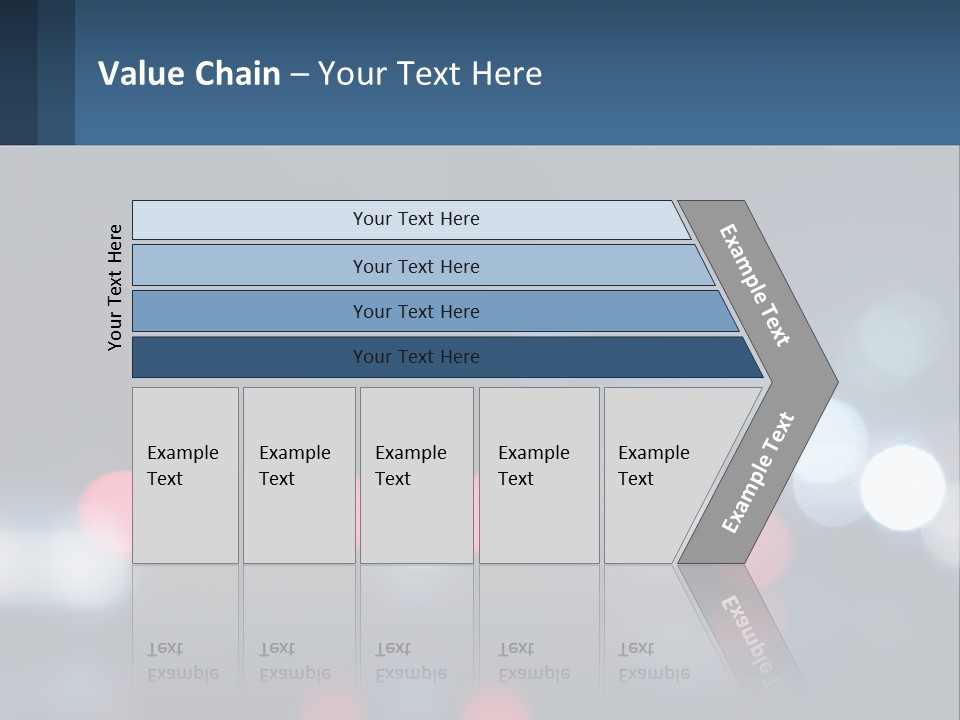Select the fourth gray Example Text box
This screenshot has width=960, height=720.
[539, 475]
